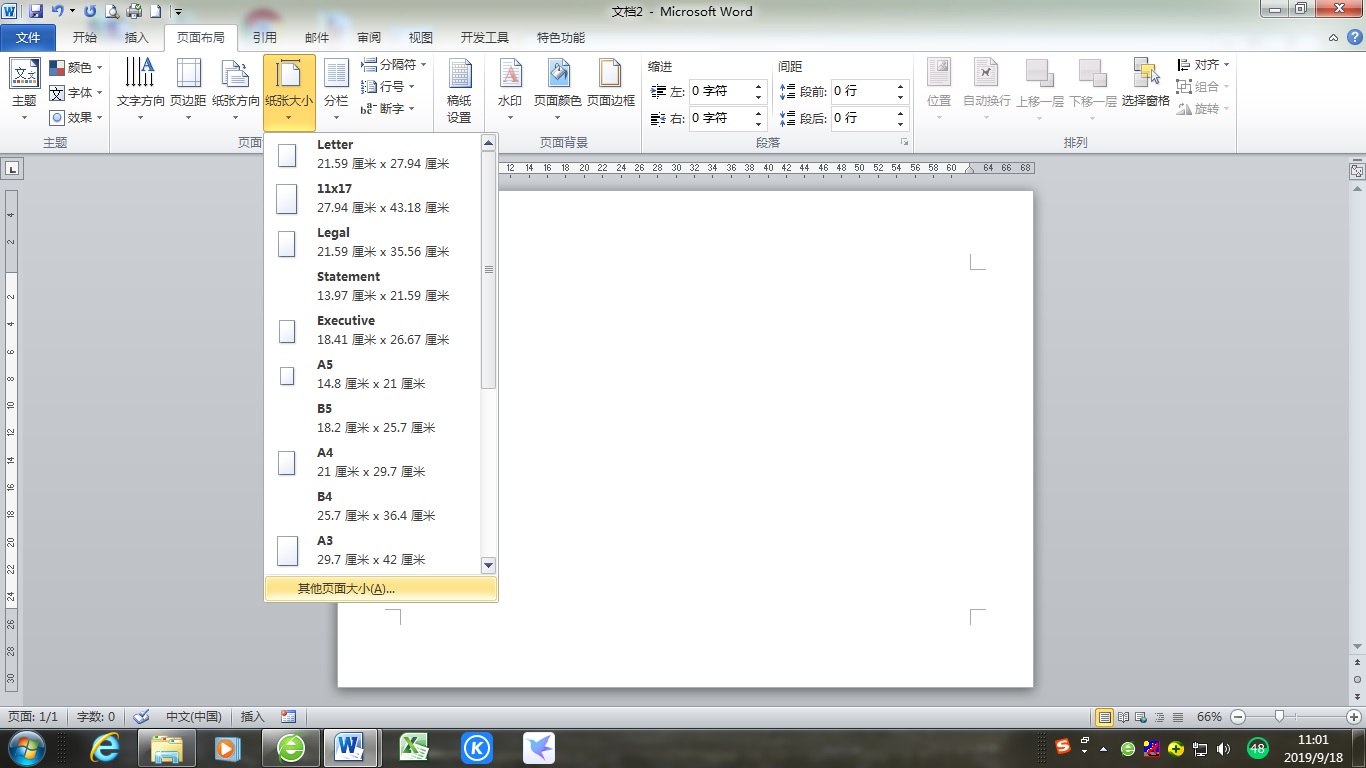Open the 文件 file tab
The width and height of the screenshot is (1366, 768).
click(29, 38)
